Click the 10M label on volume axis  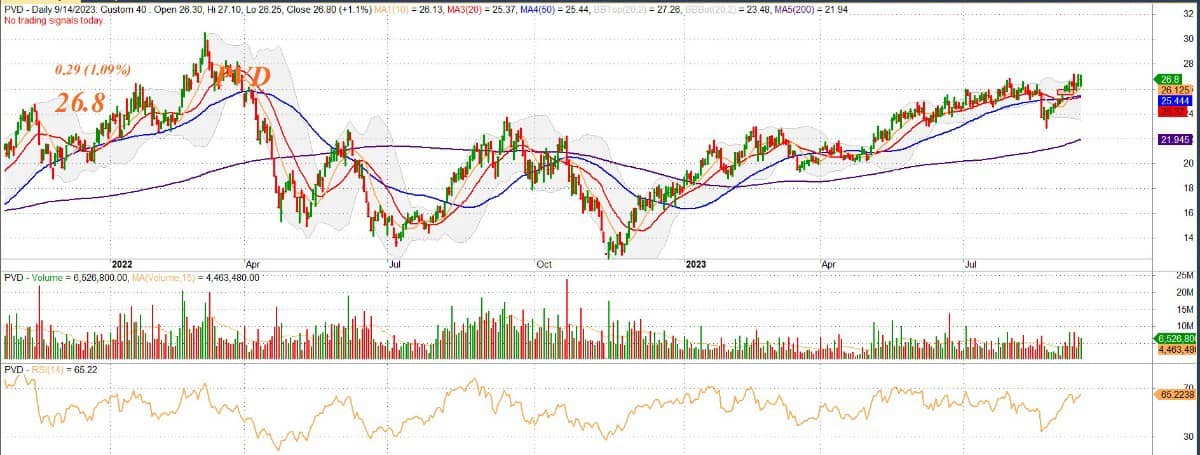1184,326
